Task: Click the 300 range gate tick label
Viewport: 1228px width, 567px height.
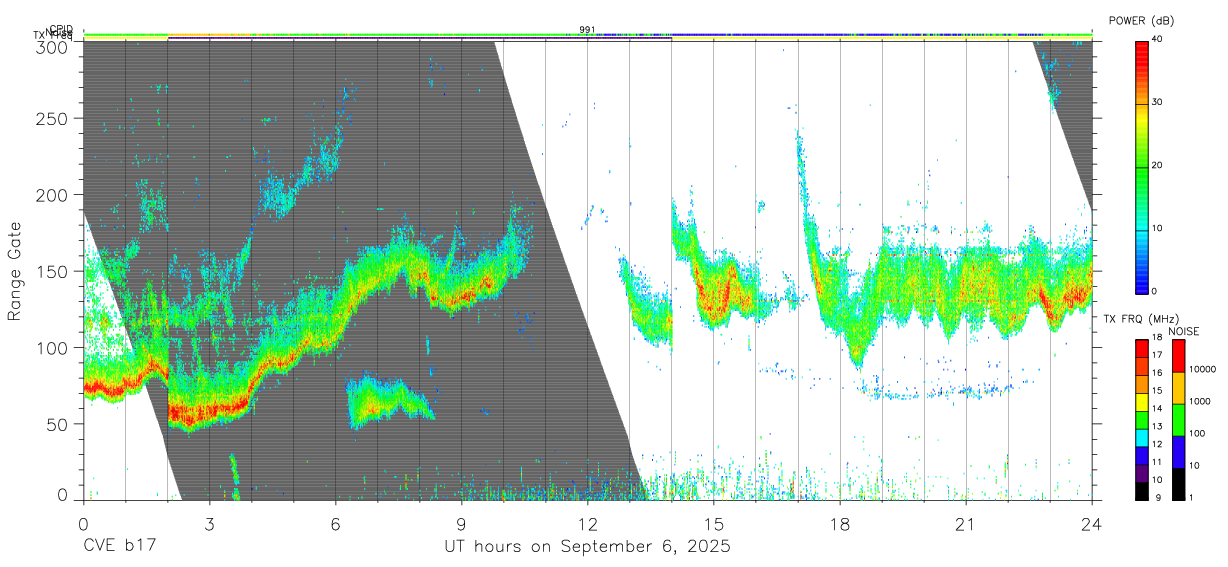Action: pos(52,47)
